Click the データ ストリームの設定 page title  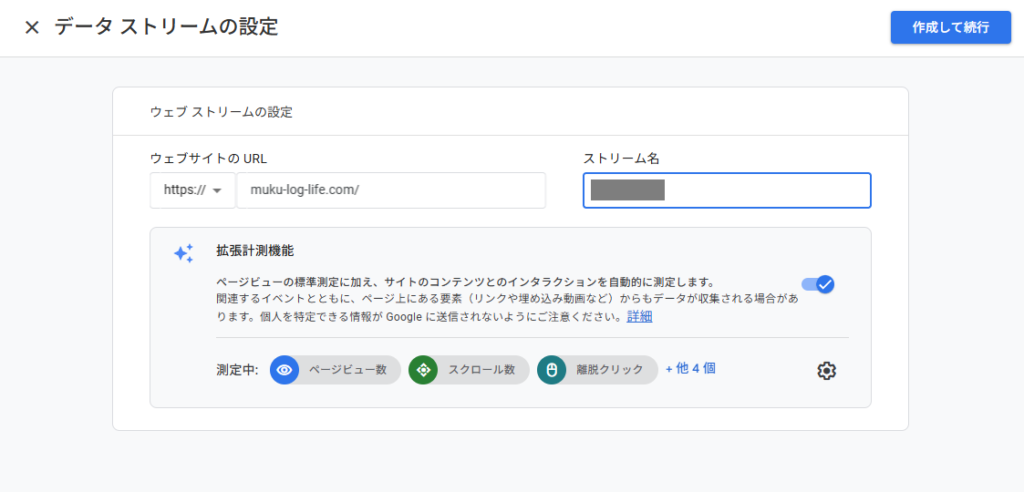pos(166,28)
